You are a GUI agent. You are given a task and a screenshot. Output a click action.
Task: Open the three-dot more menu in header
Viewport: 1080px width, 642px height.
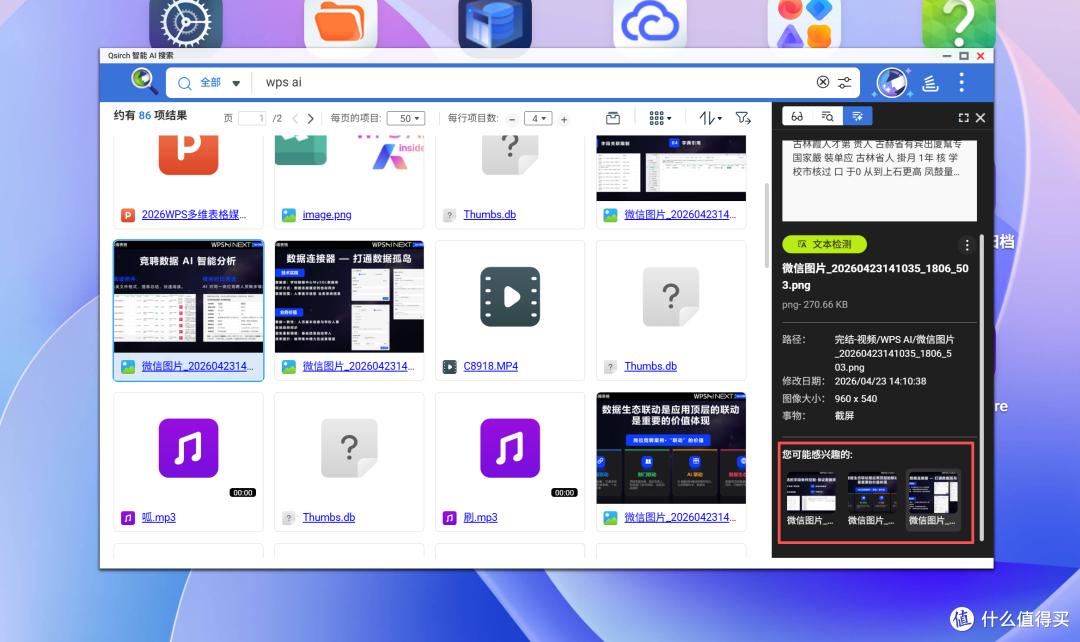click(962, 83)
